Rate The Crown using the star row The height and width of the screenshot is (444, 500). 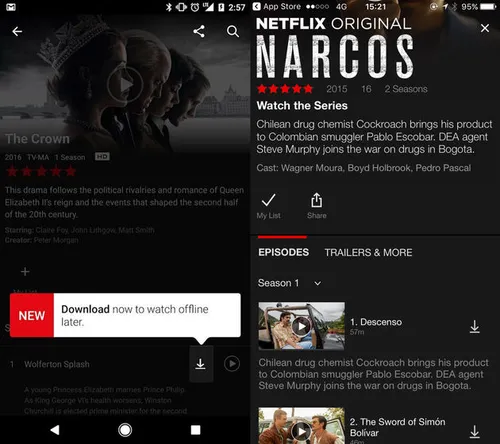(x=41, y=172)
